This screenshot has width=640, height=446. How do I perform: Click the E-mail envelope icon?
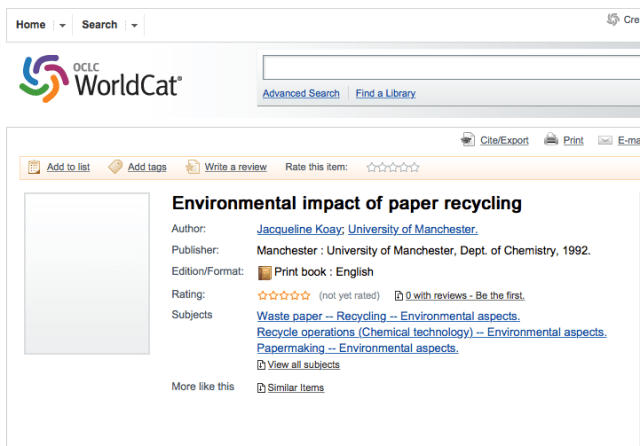[605, 140]
